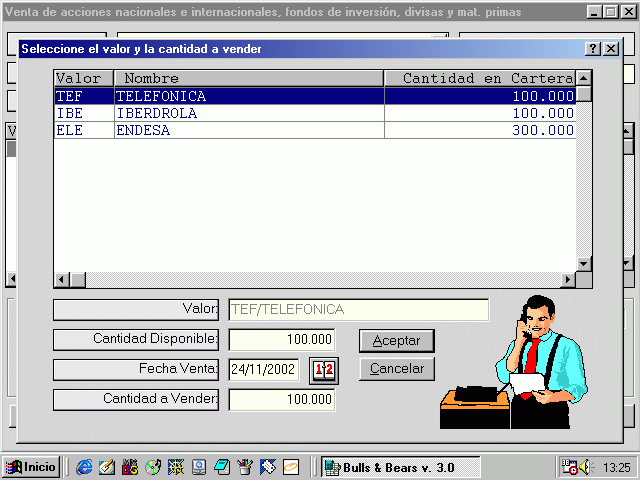The image size is (640, 480).
Task: Open the computer monitor quick launch icon
Action: tap(199, 467)
